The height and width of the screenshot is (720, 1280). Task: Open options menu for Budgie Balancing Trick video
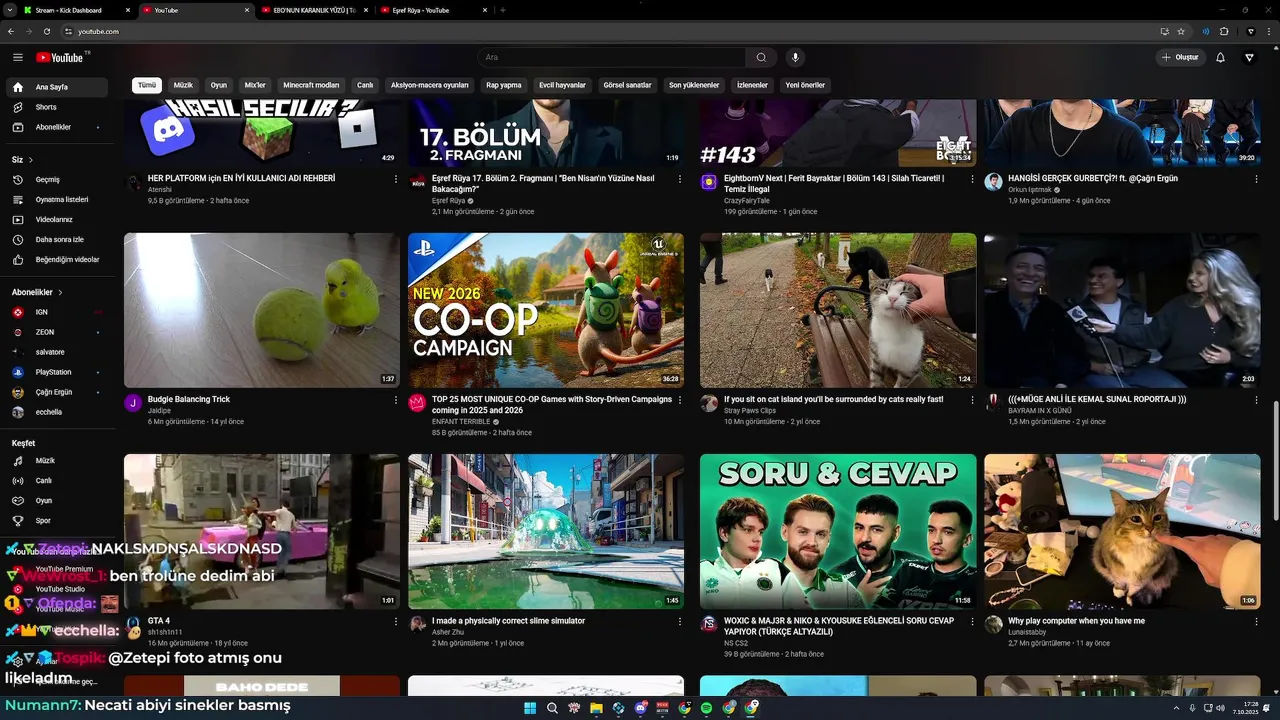[396, 400]
